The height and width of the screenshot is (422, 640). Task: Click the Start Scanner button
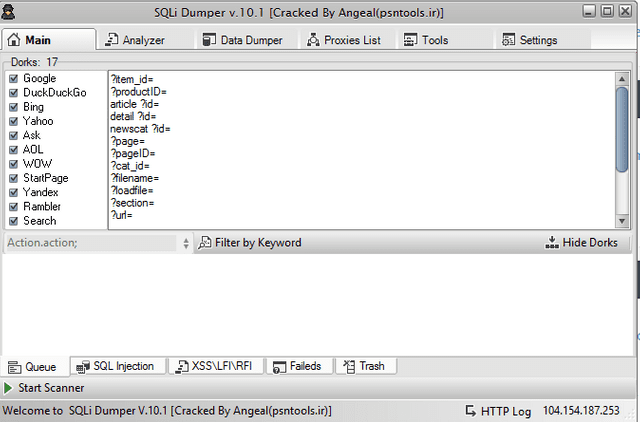point(44,388)
